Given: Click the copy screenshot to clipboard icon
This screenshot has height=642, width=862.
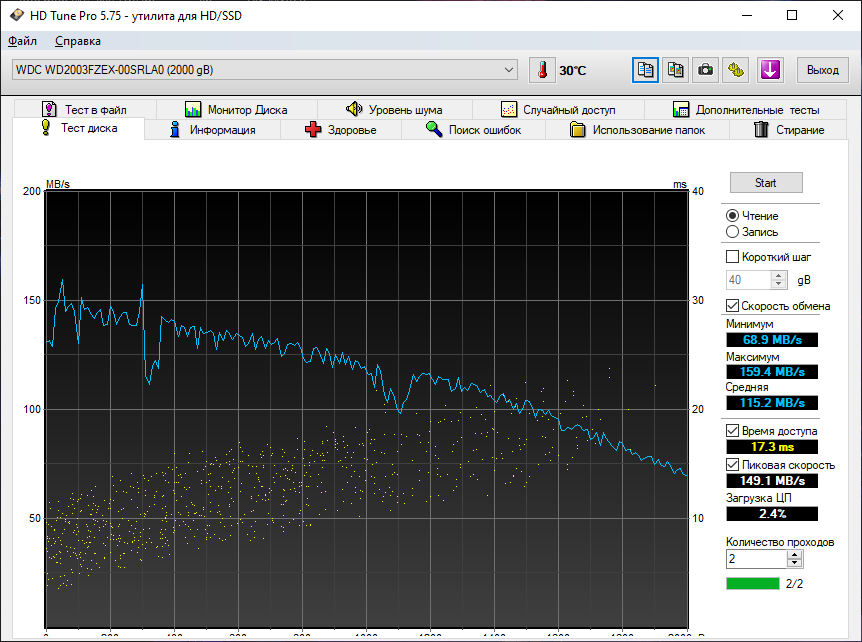Looking at the screenshot, I should (675, 70).
